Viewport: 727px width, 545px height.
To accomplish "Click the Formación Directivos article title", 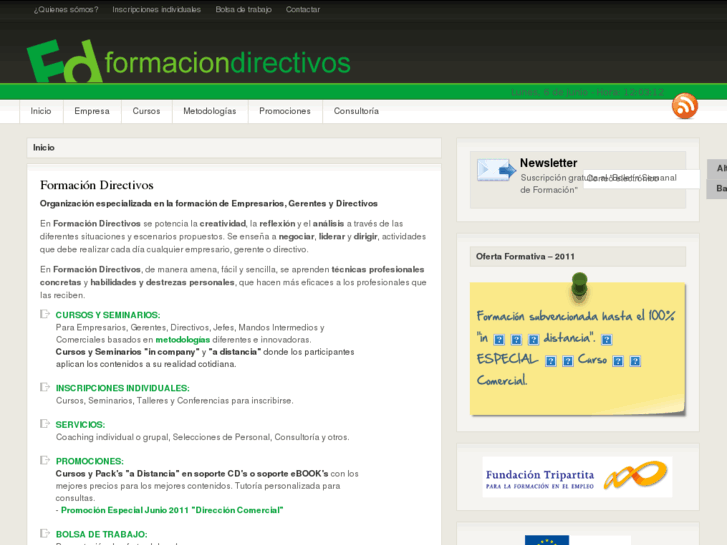I will click(96, 185).
